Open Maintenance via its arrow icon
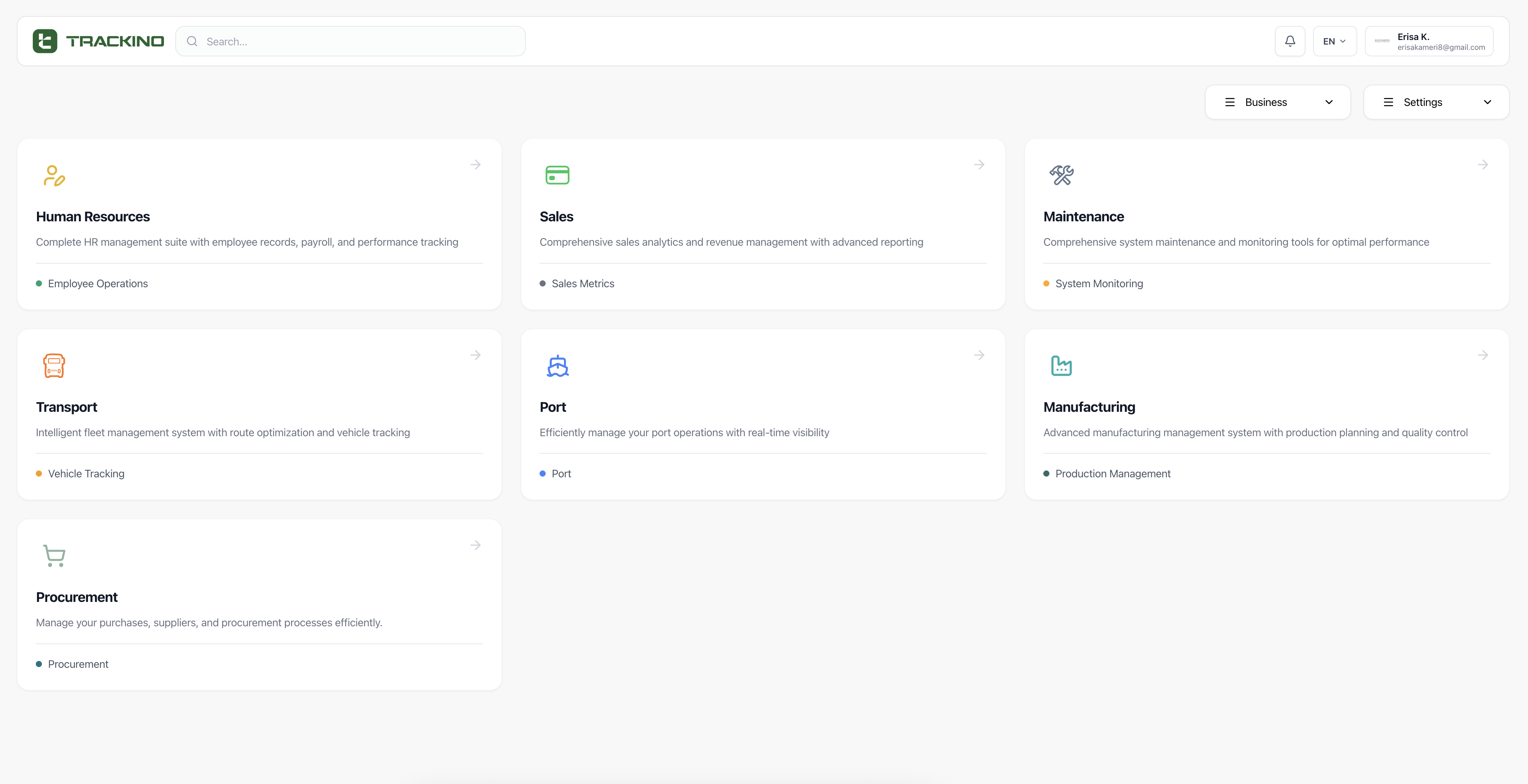This screenshot has width=1528, height=784. [x=1483, y=164]
